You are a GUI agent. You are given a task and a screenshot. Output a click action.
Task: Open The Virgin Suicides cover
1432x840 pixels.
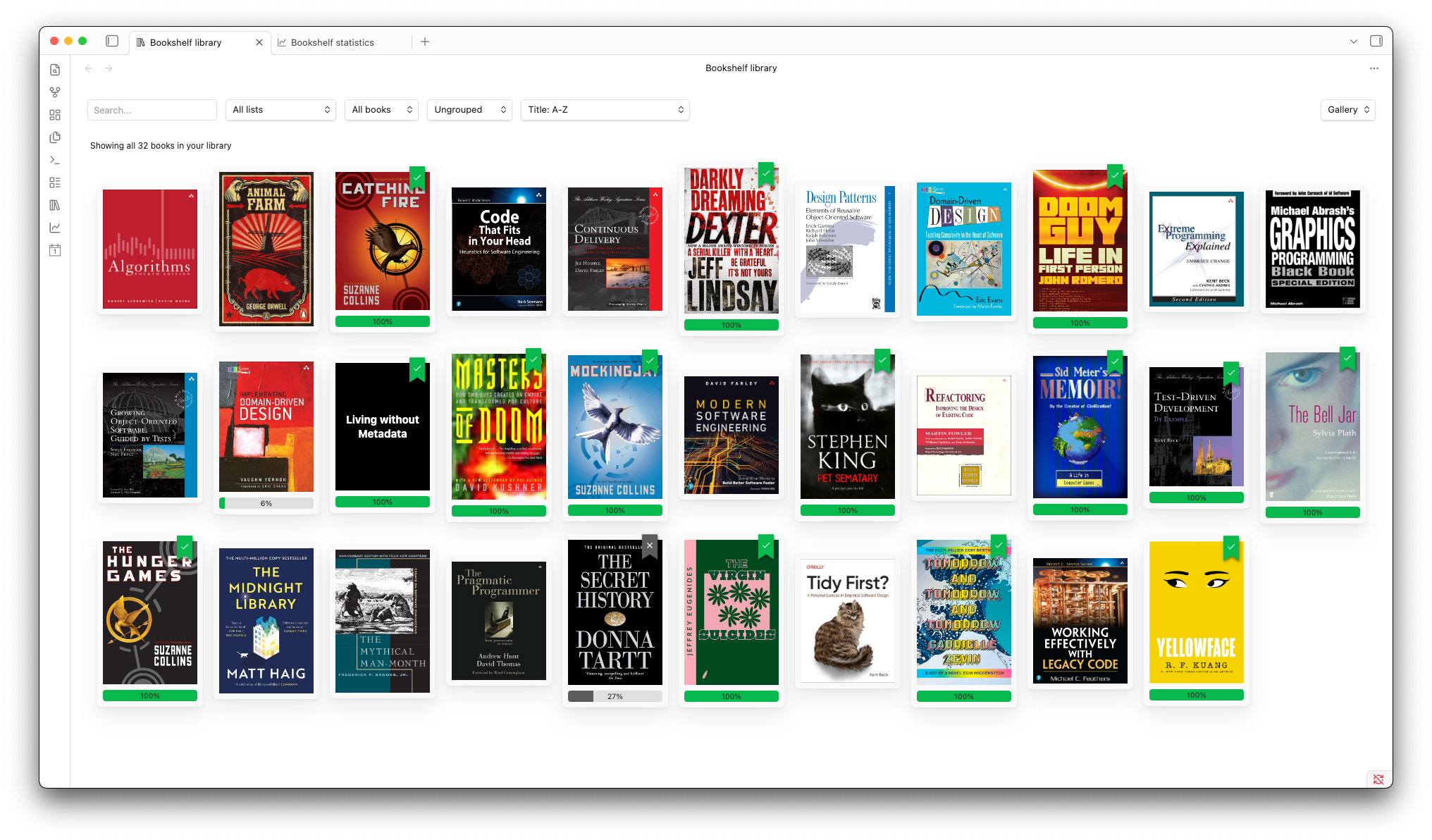(732, 612)
